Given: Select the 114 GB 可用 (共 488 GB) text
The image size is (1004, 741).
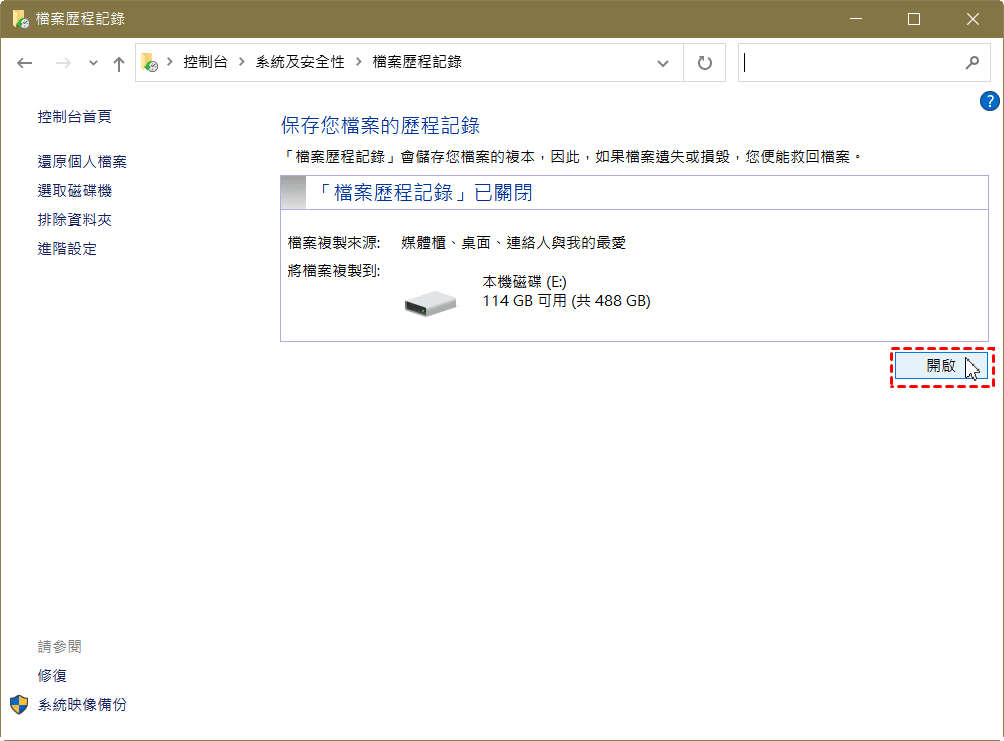Looking at the screenshot, I should tap(566, 301).
